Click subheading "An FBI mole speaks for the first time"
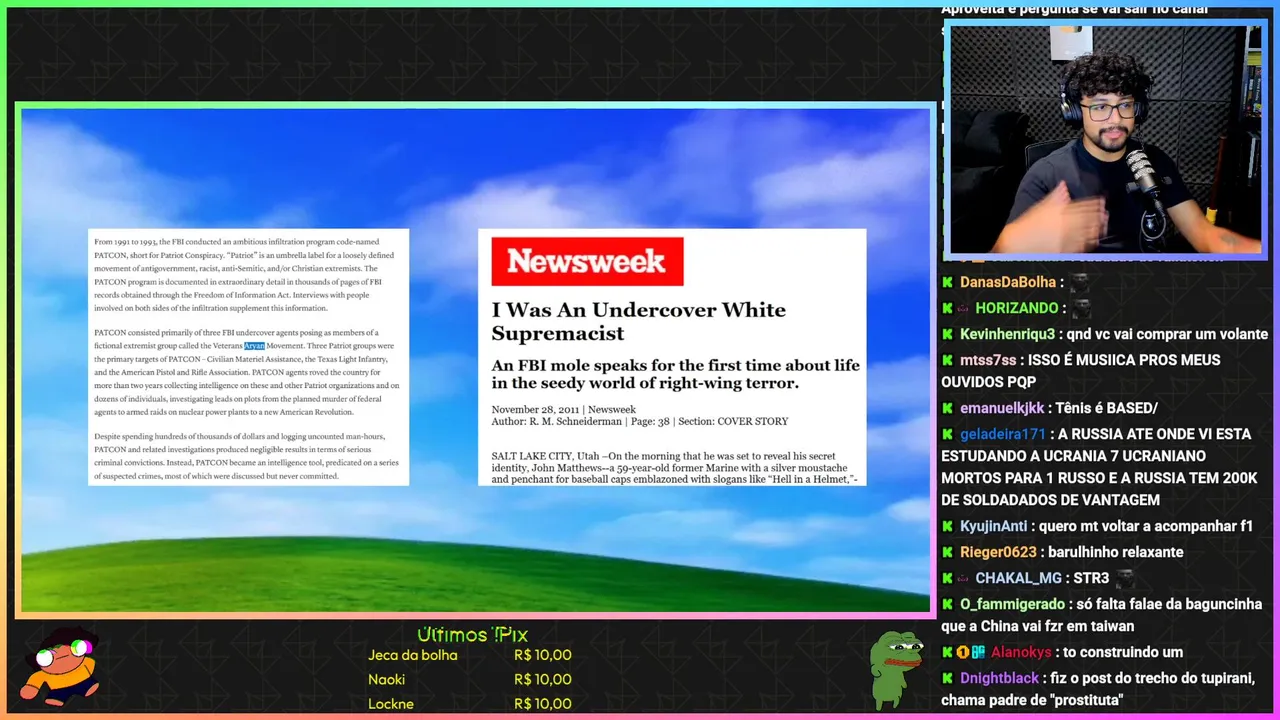 [675, 374]
